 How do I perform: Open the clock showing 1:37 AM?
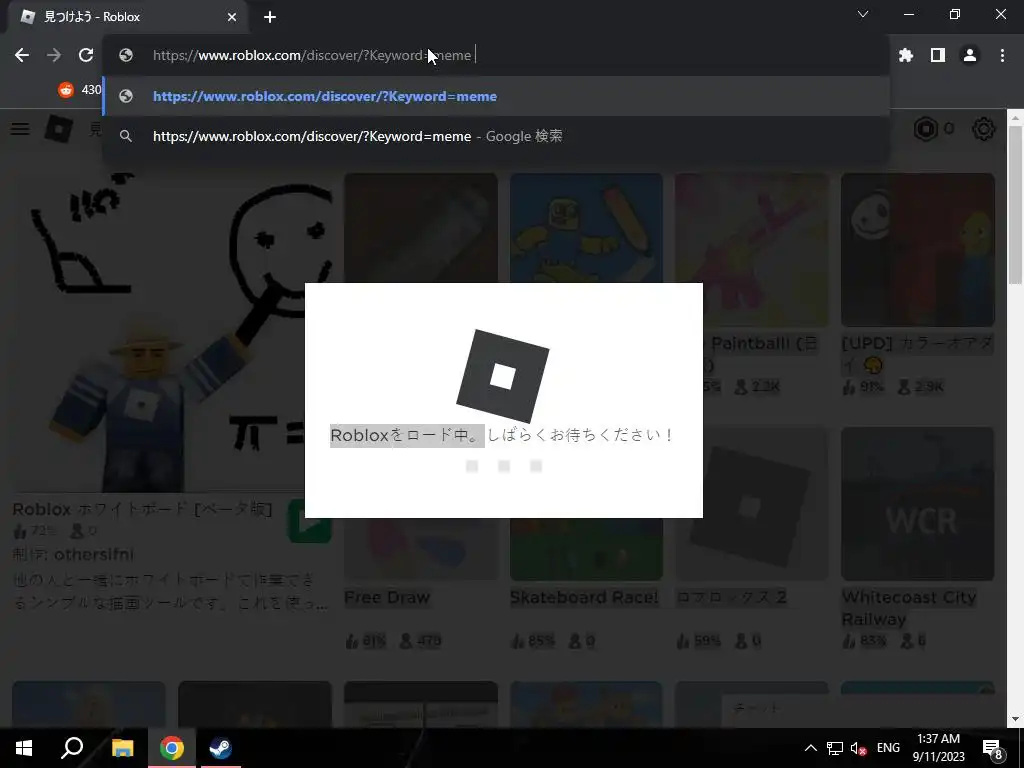click(x=938, y=748)
